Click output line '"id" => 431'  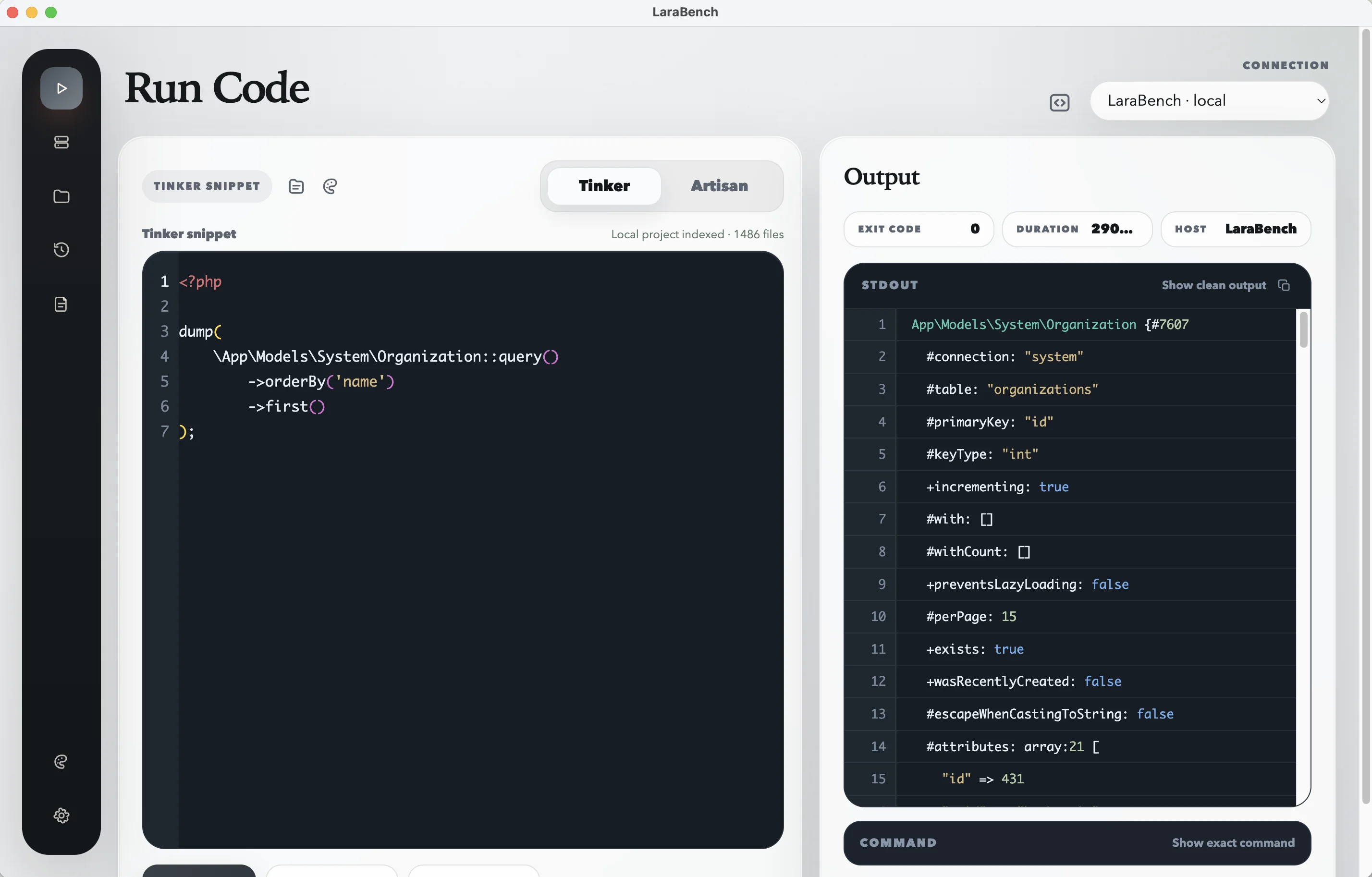click(982, 779)
